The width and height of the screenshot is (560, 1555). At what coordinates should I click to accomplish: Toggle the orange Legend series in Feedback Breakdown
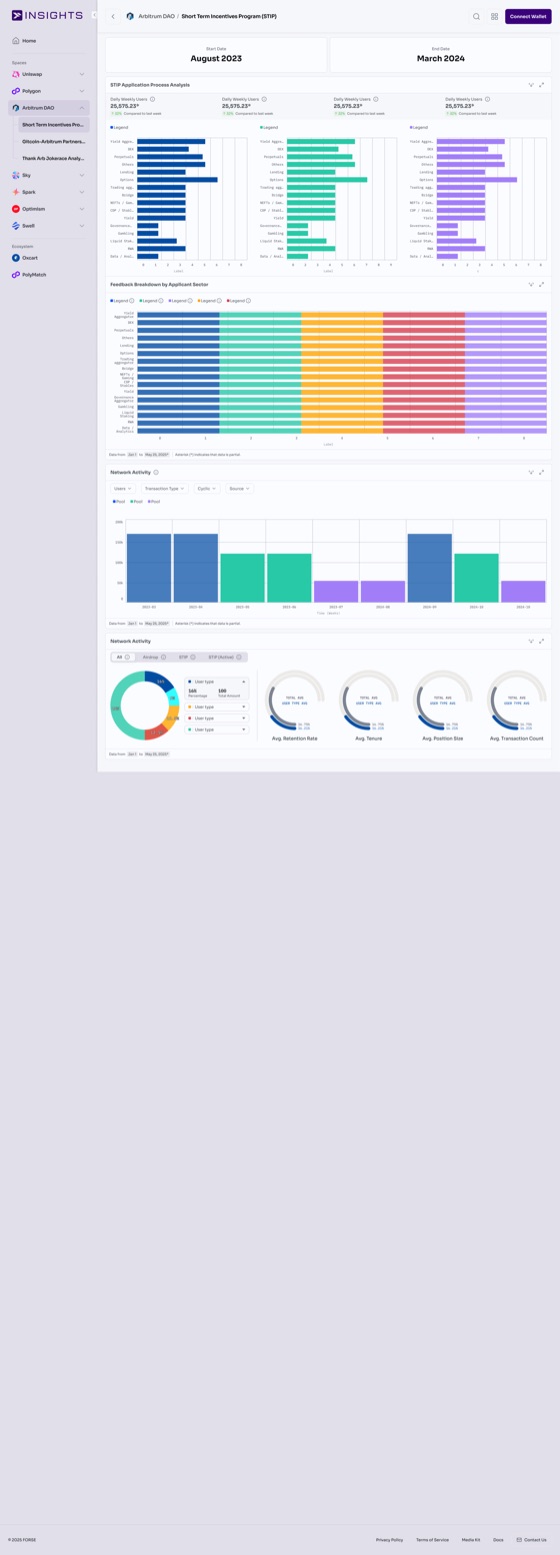click(207, 301)
